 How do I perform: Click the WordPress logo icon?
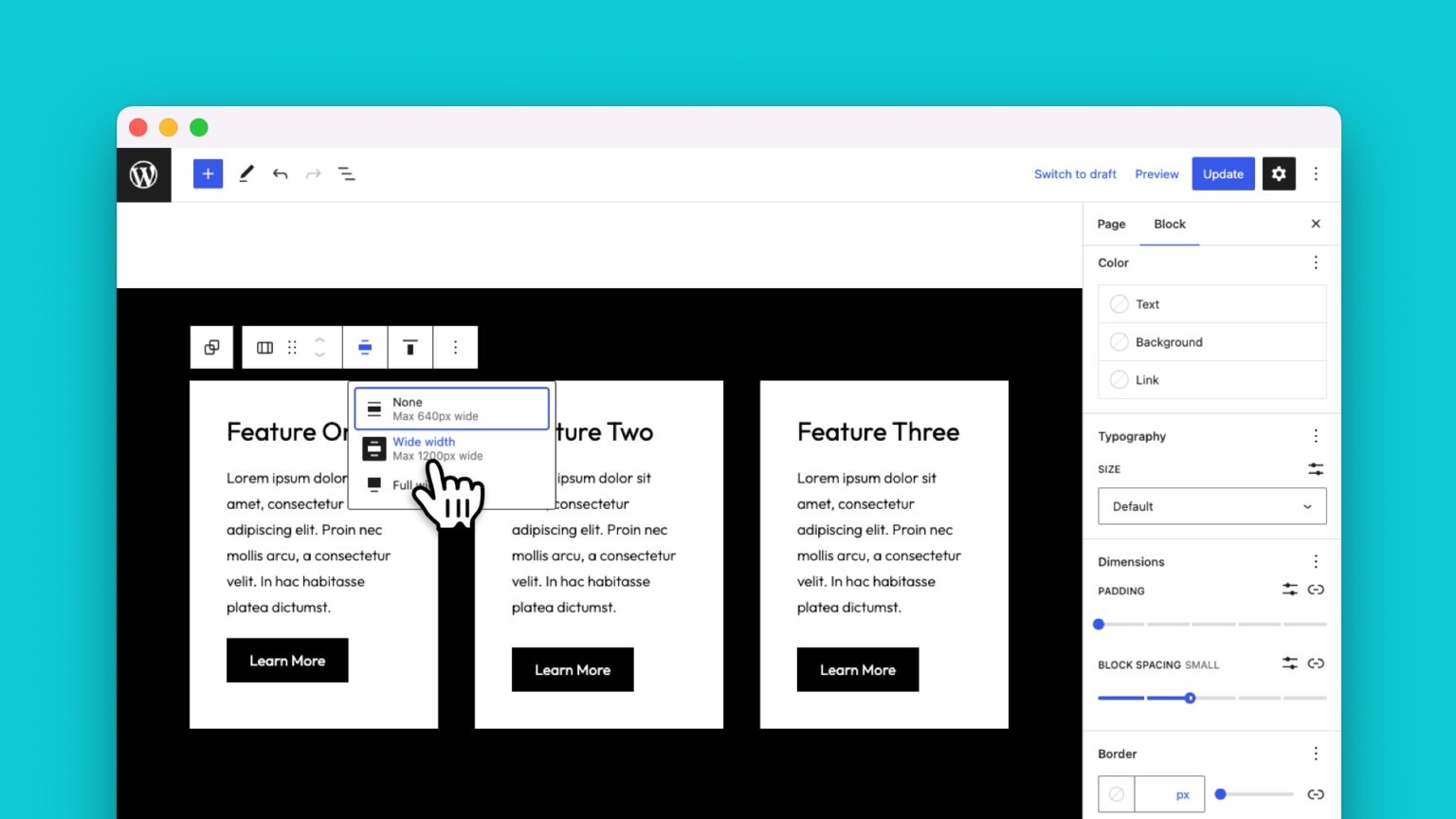pos(144,174)
